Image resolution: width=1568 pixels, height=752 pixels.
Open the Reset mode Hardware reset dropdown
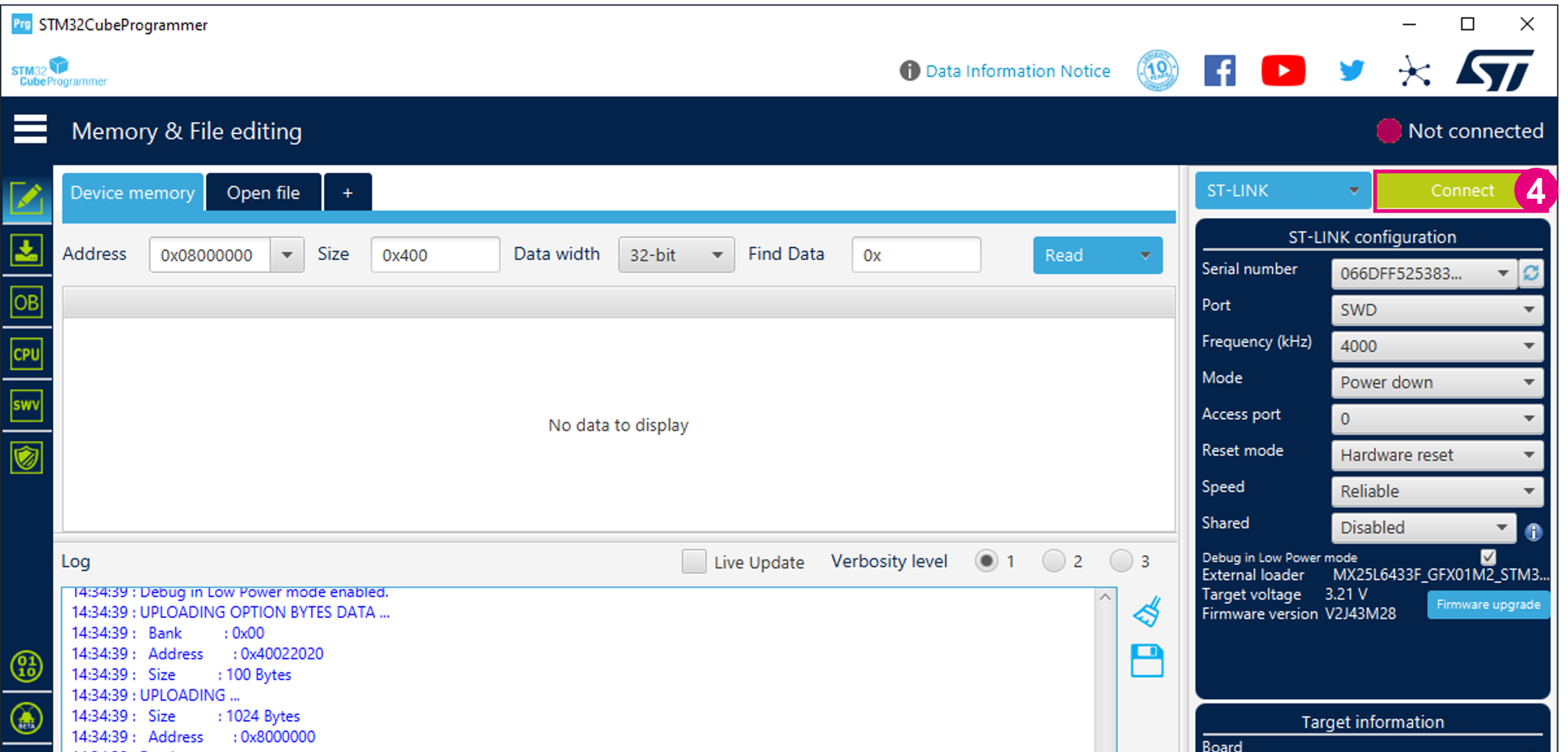(1436, 455)
